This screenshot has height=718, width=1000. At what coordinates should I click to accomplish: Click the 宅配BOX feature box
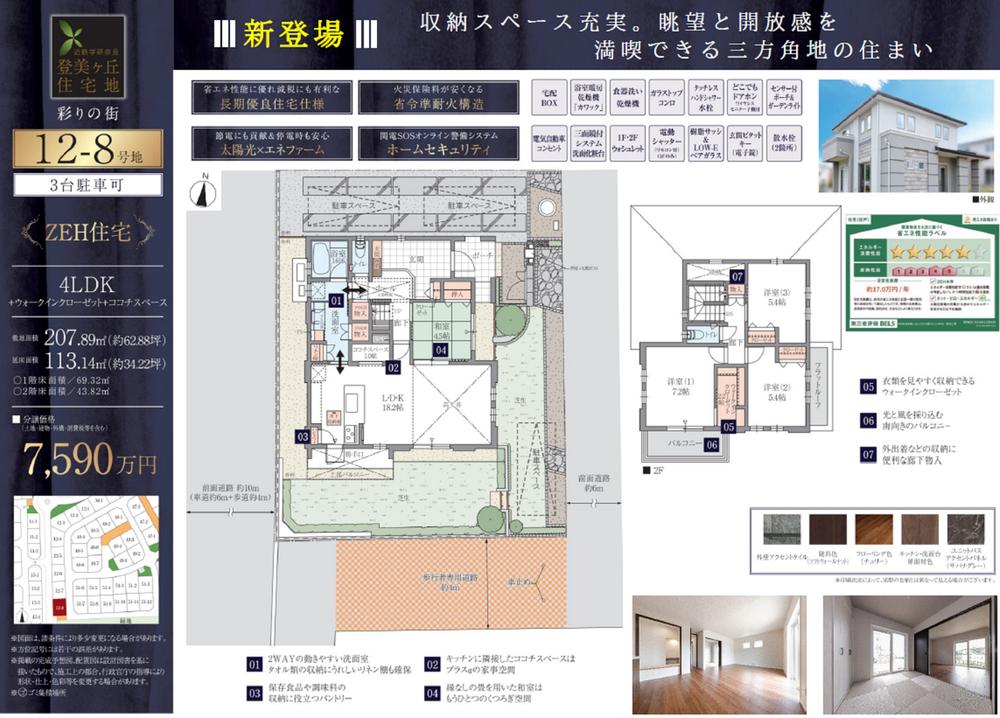click(x=549, y=98)
